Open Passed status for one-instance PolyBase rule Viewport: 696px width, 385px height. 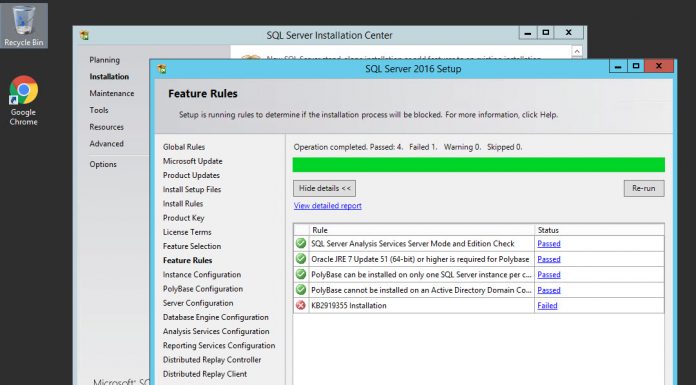(549, 274)
